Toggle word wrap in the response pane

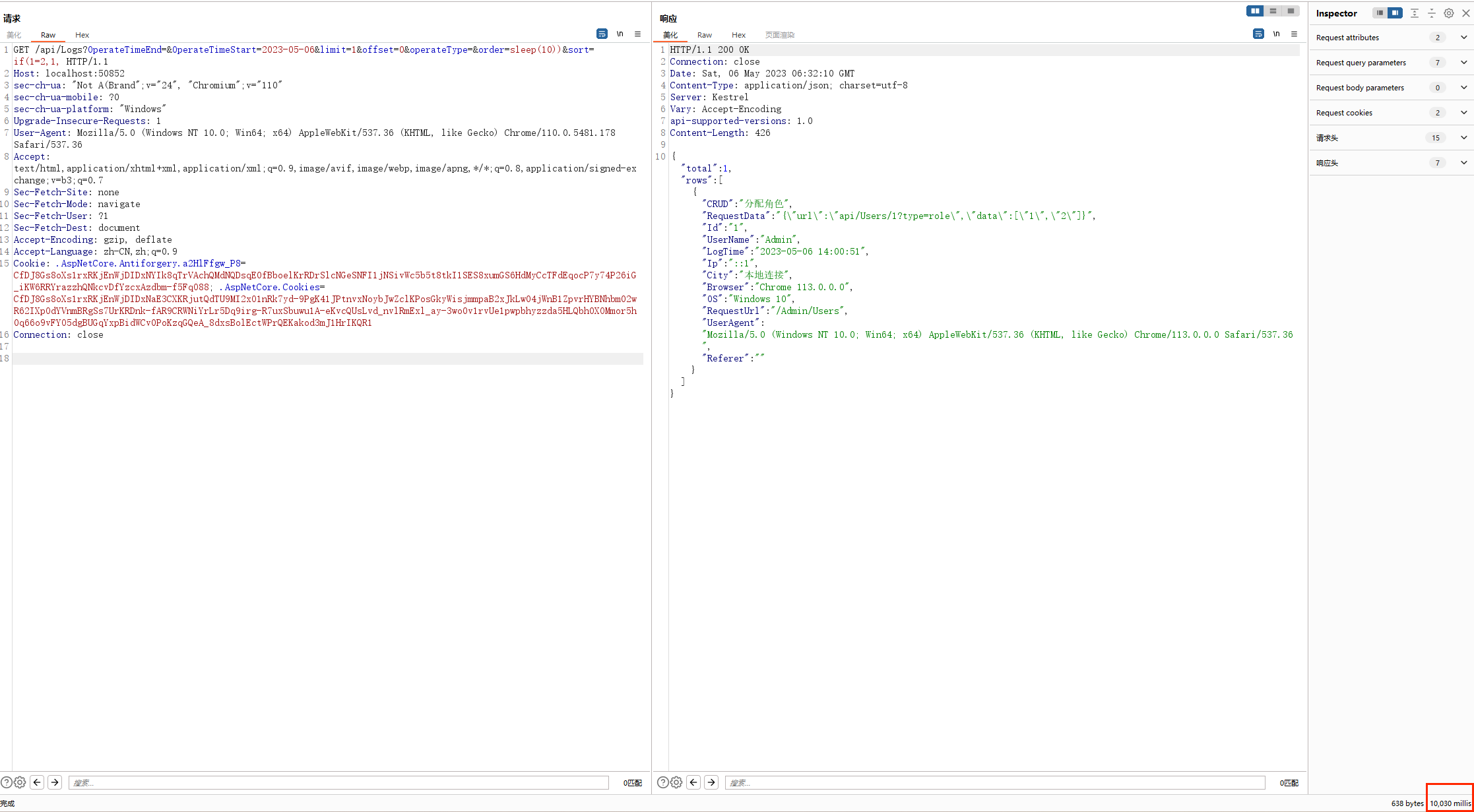1258,34
